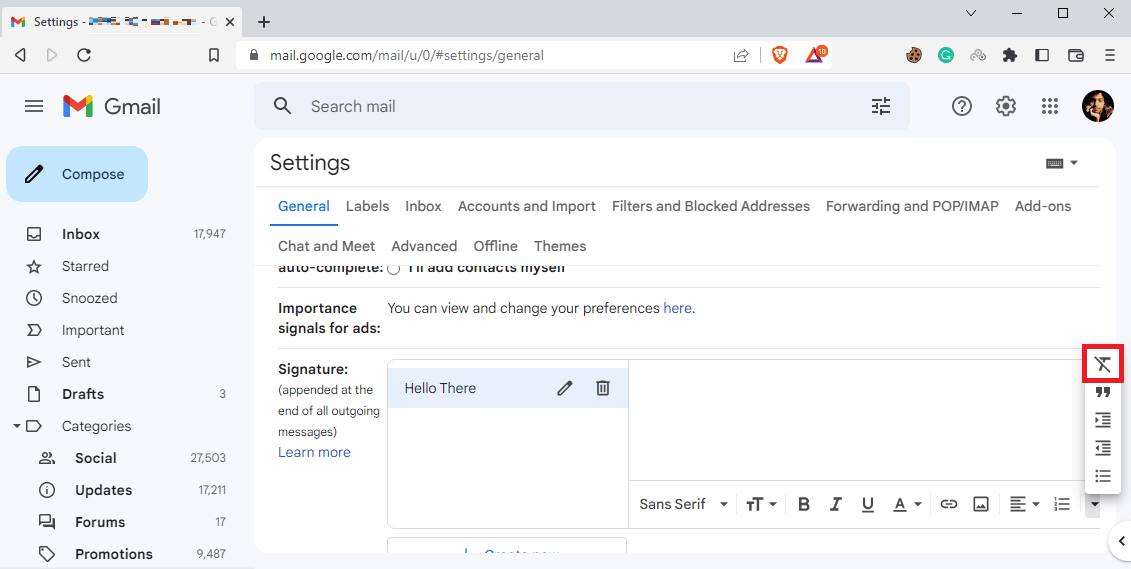1131x569 pixels.
Task: Toggle the browser sidebar panel icon
Action: [1042, 55]
